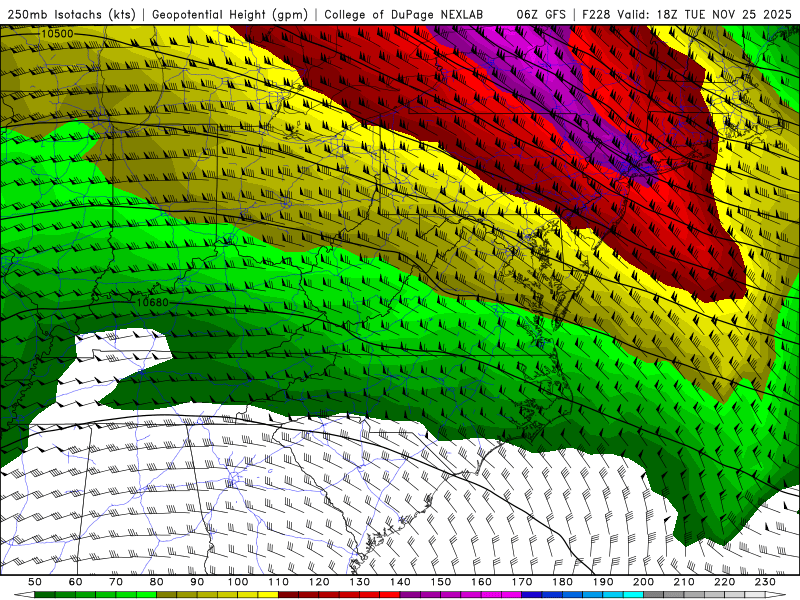Viewport: 800px width, 600px height.
Task: Click the 160 label on the color scale
Action: 481,582
